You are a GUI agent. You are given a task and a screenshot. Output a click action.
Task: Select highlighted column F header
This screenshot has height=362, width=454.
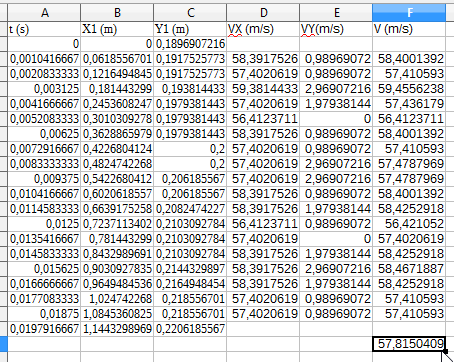point(409,13)
